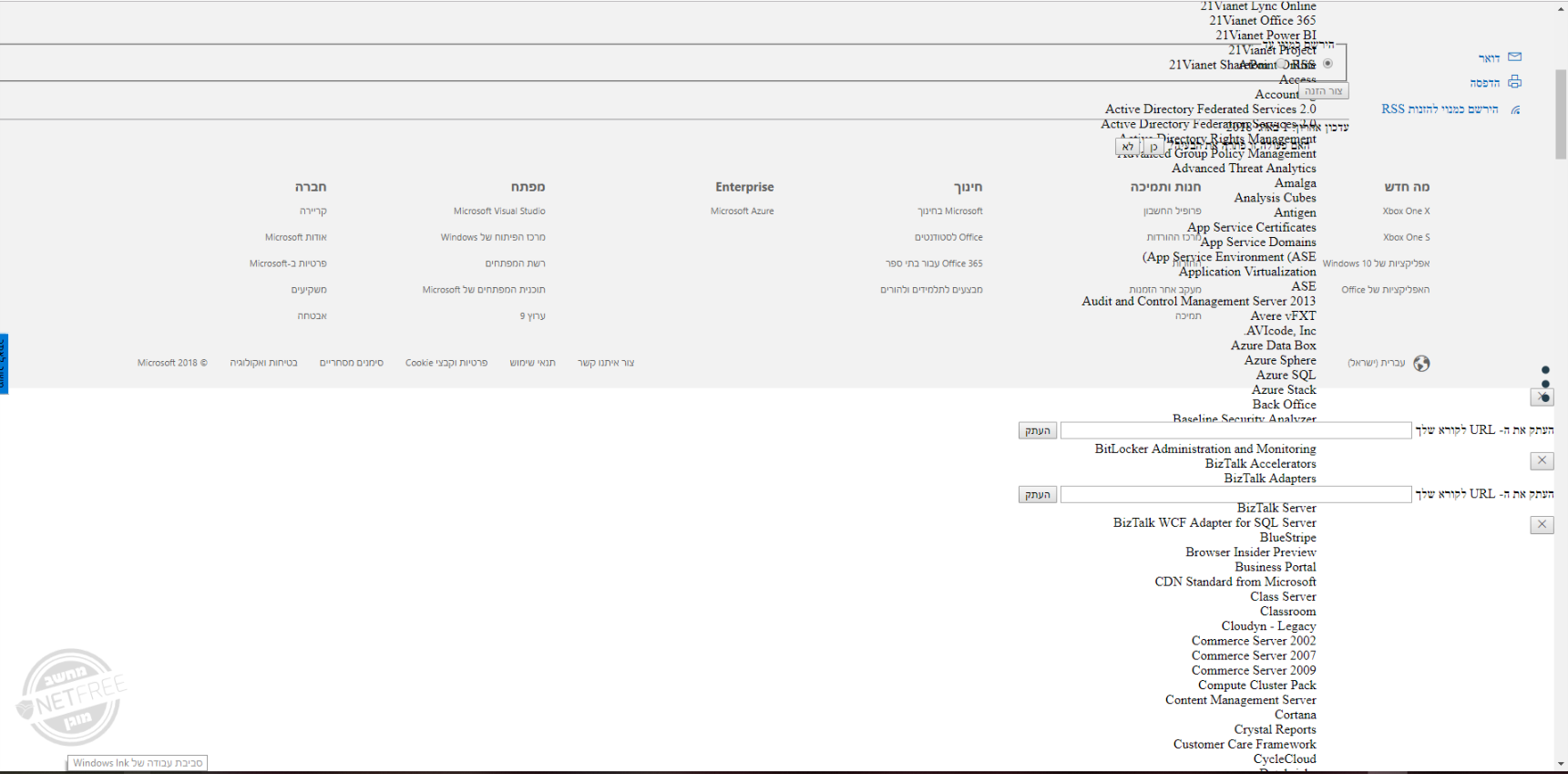This screenshot has width=1568, height=774.
Task: Click Cortana in the product list
Action: pyautogui.click(x=1296, y=715)
